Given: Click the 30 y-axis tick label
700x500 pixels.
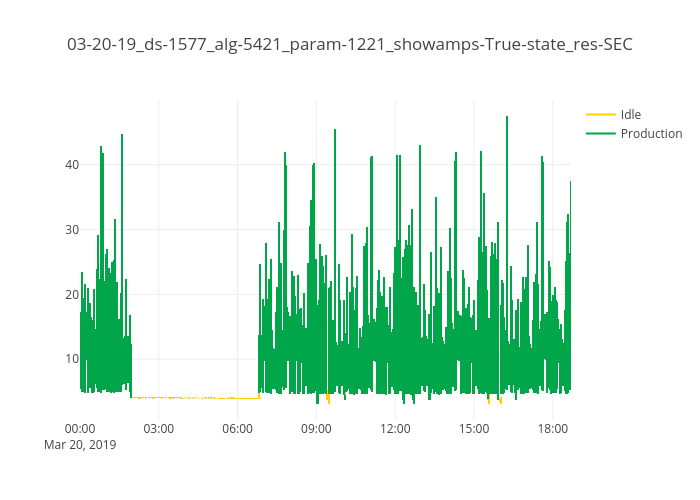Looking at the screenshot, I should point(72,230).
